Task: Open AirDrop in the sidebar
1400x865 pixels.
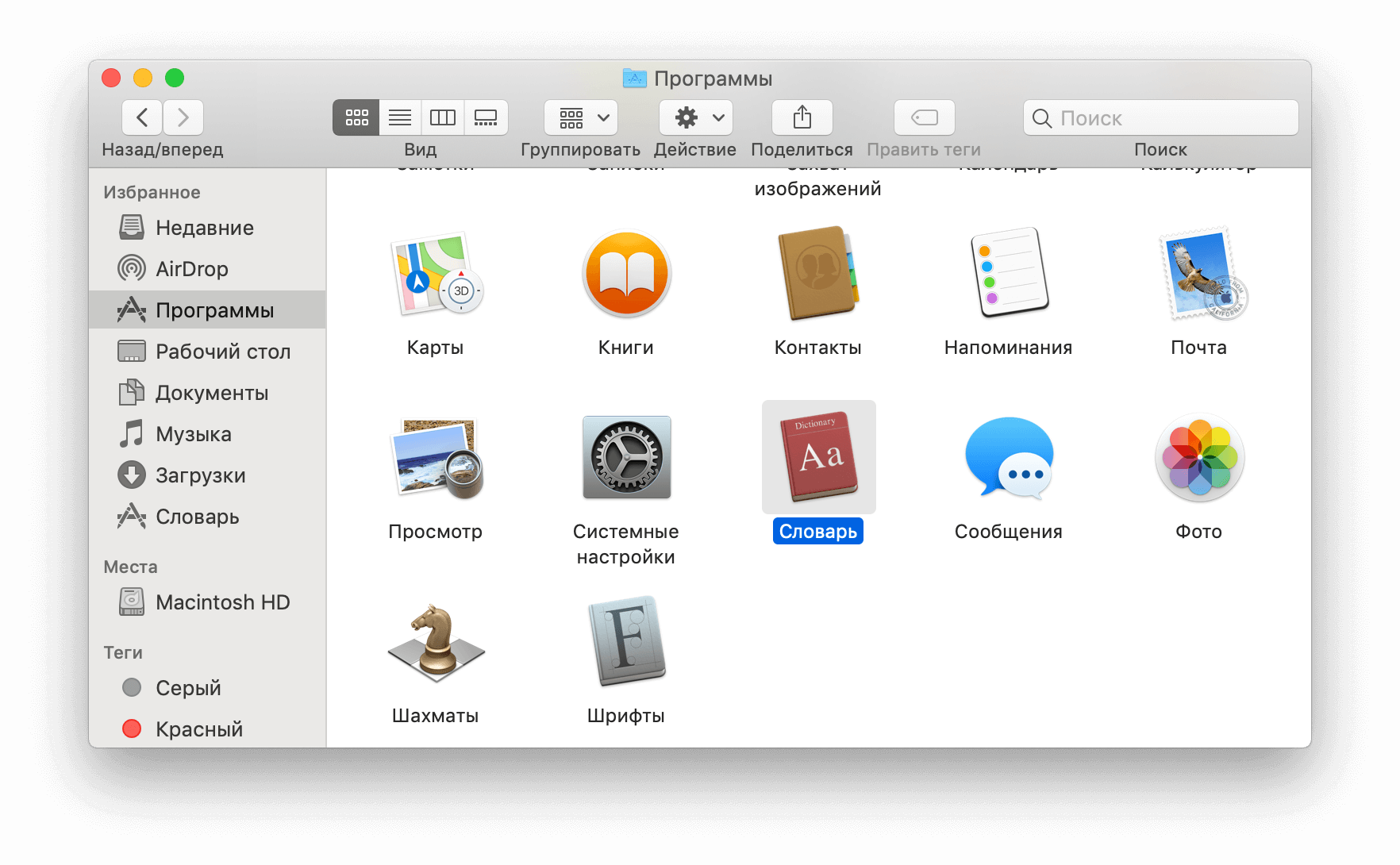Action: pyautogui.click(x=207, y=269)
